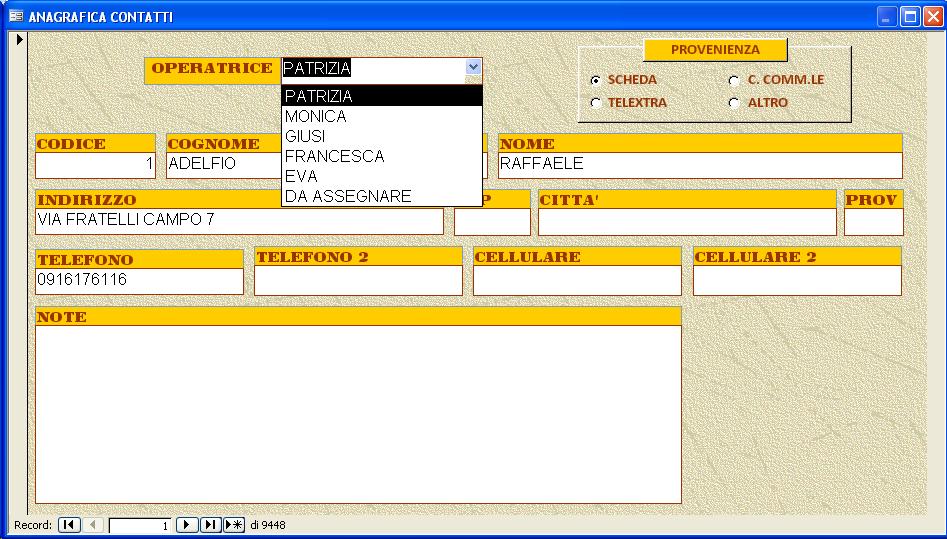Screen dimensions: 947x539
Task: Click the NOME field containing RAFFAELE
Action: coord(700,164)
